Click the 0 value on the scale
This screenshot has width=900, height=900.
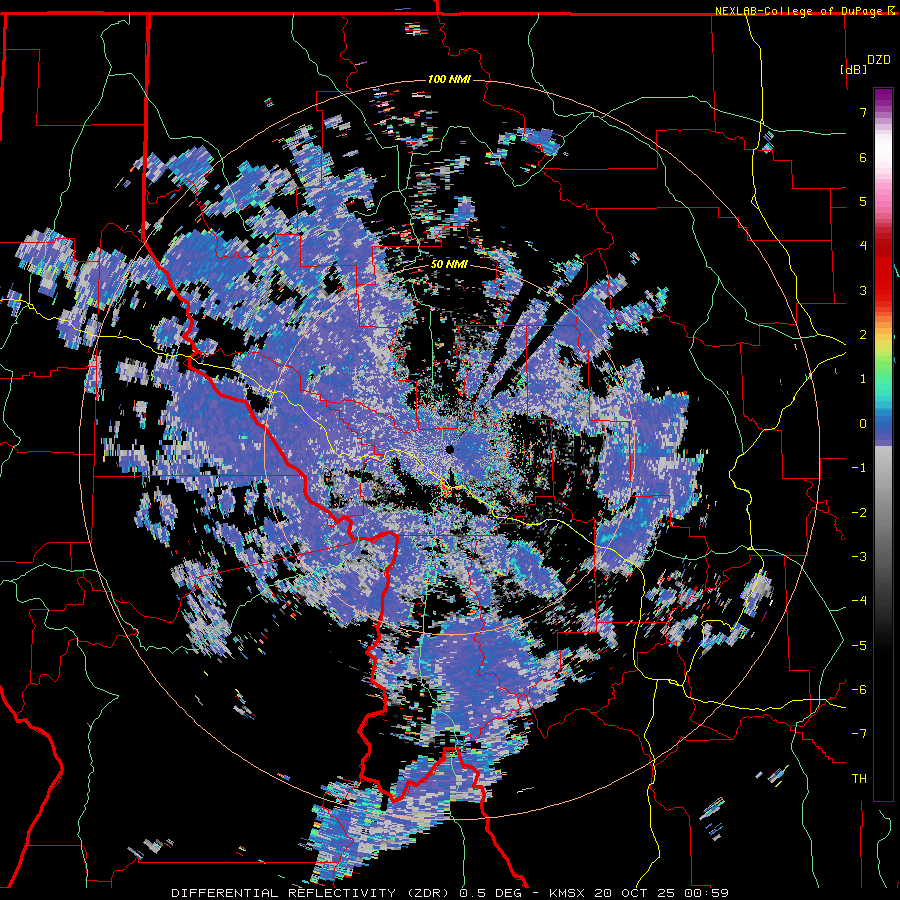(863, 424)
